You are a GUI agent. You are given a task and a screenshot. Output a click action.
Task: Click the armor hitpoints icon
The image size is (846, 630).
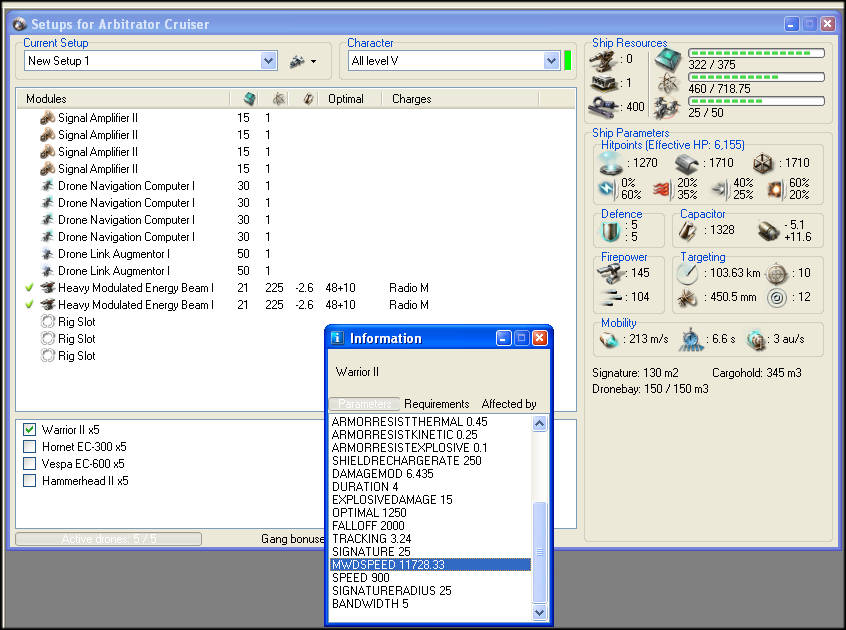686,163
